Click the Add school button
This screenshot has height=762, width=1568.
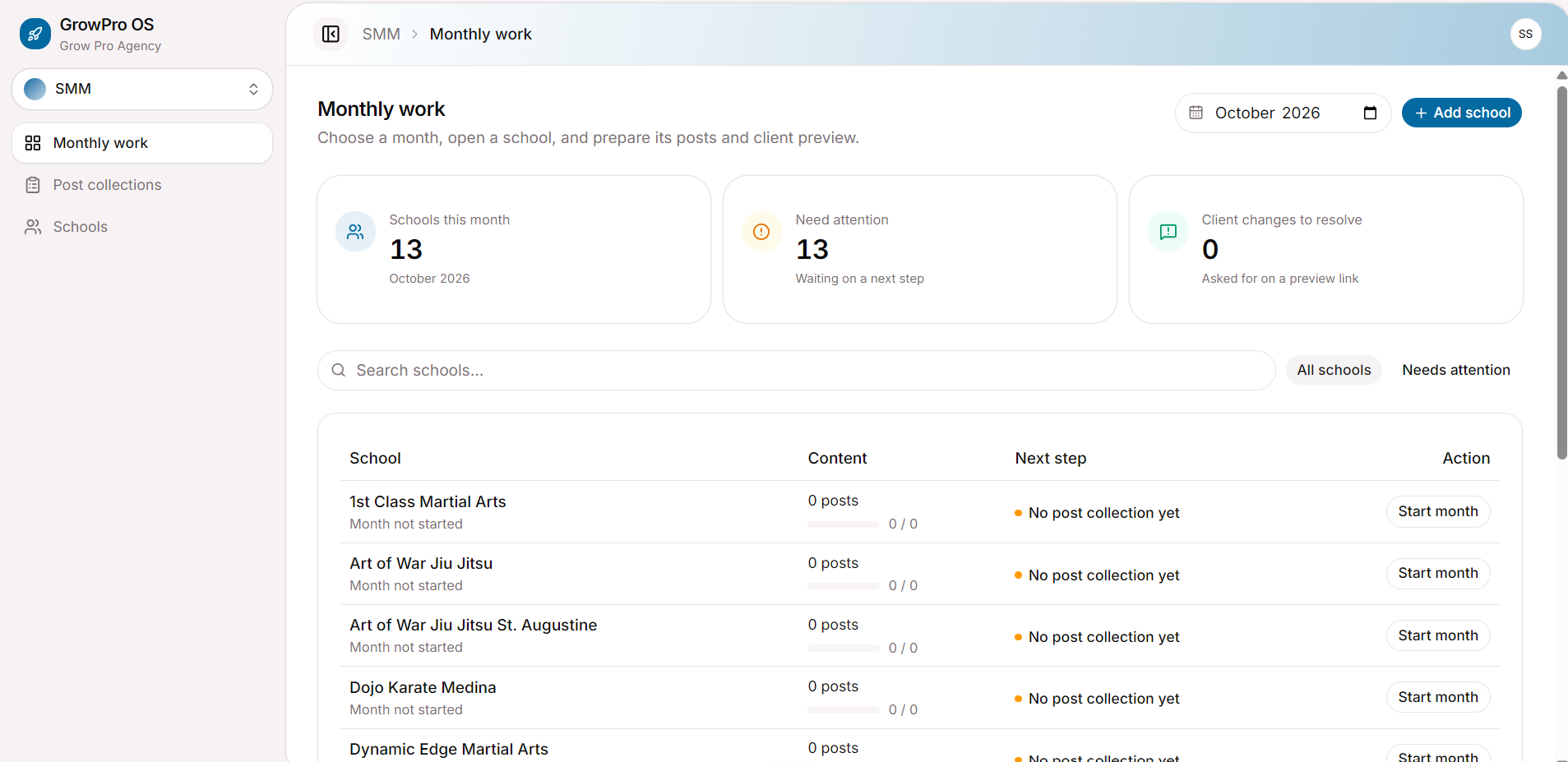click(1462, 113)
